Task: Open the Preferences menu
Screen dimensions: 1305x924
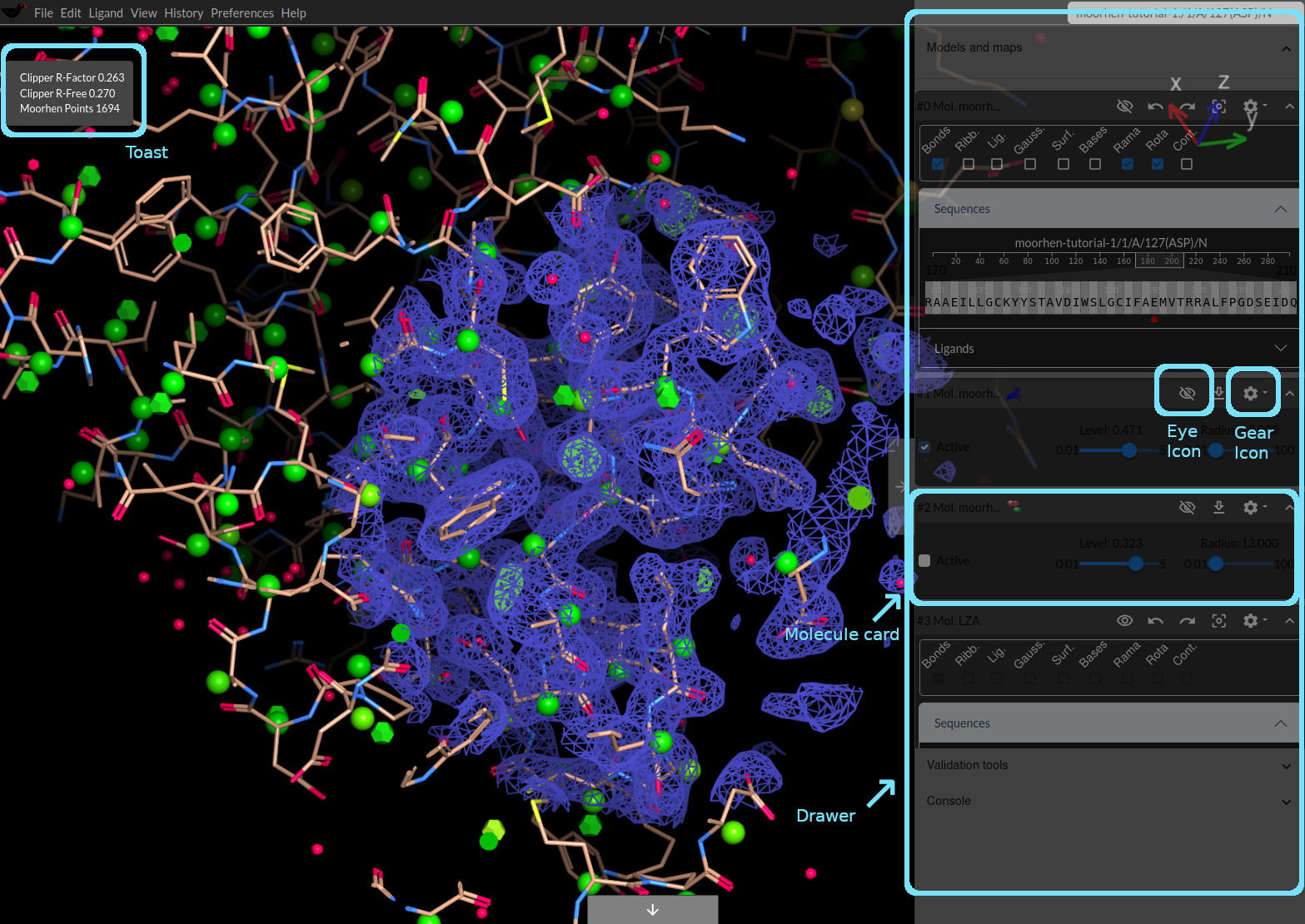Action: click(x=242, y=13)
